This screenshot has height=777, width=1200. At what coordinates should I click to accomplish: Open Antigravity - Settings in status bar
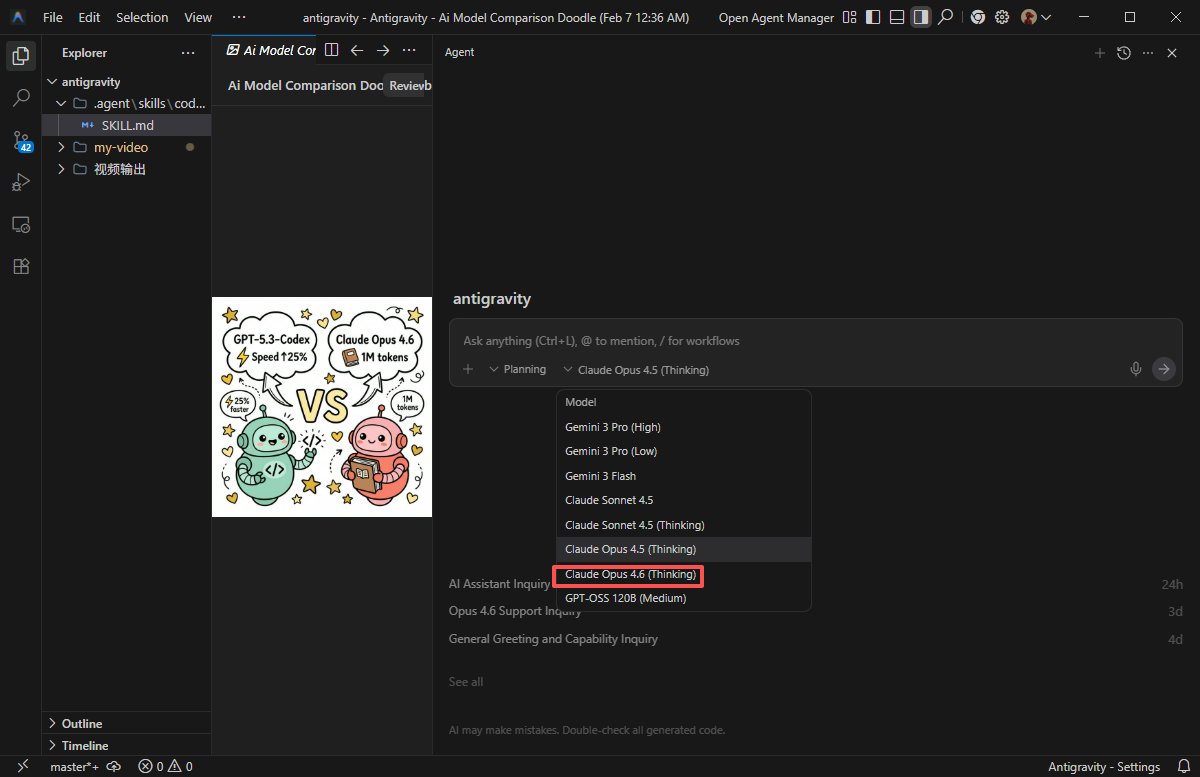1104,767
